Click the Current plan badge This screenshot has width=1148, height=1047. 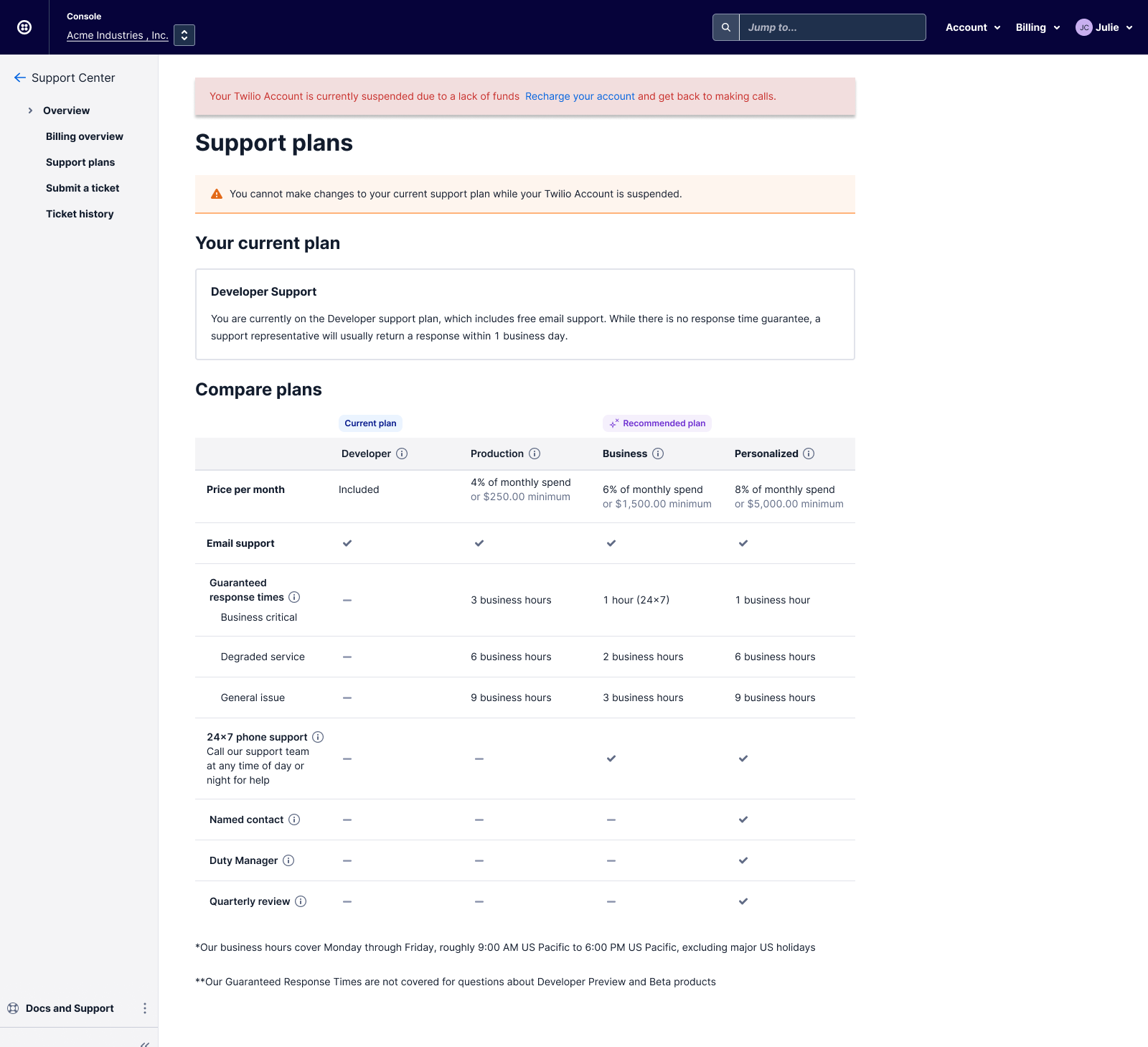click(x=370, y=423)
